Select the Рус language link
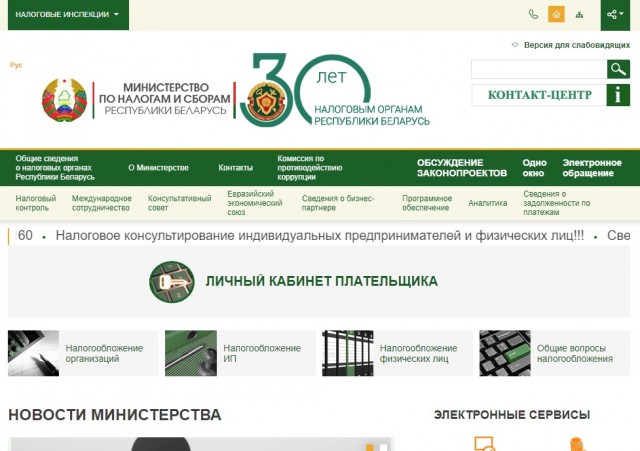Screen dimensions: 640x451 (16, 65)
